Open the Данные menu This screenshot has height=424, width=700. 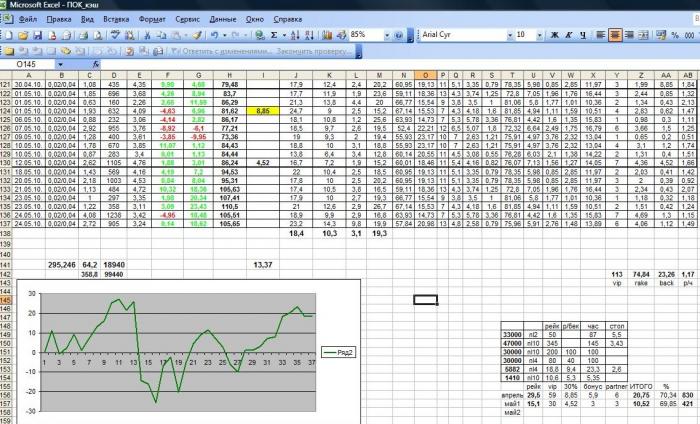[223, 19]
